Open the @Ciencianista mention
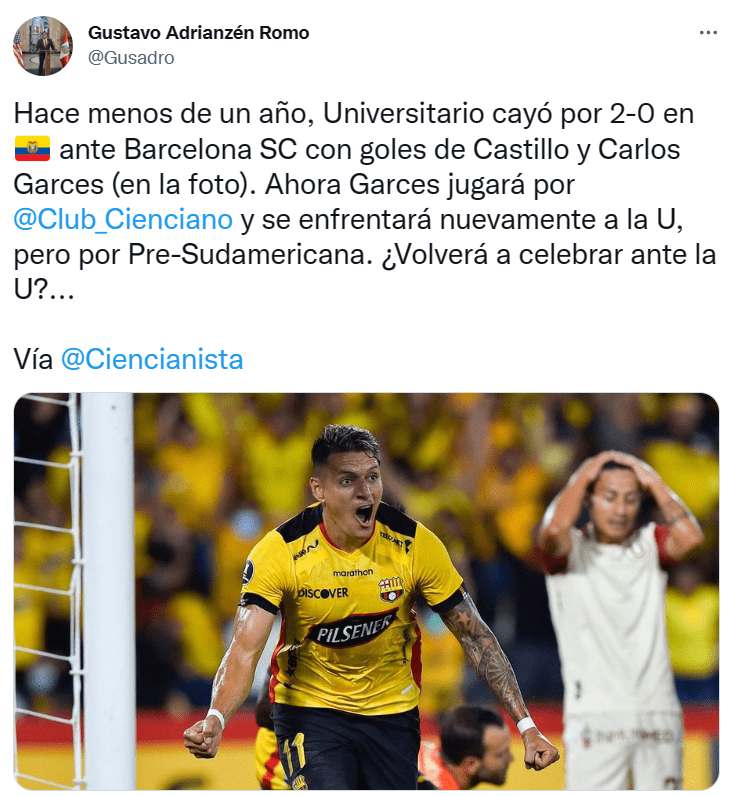The height and width of the screenshot is (796, 740). point(152,359)
